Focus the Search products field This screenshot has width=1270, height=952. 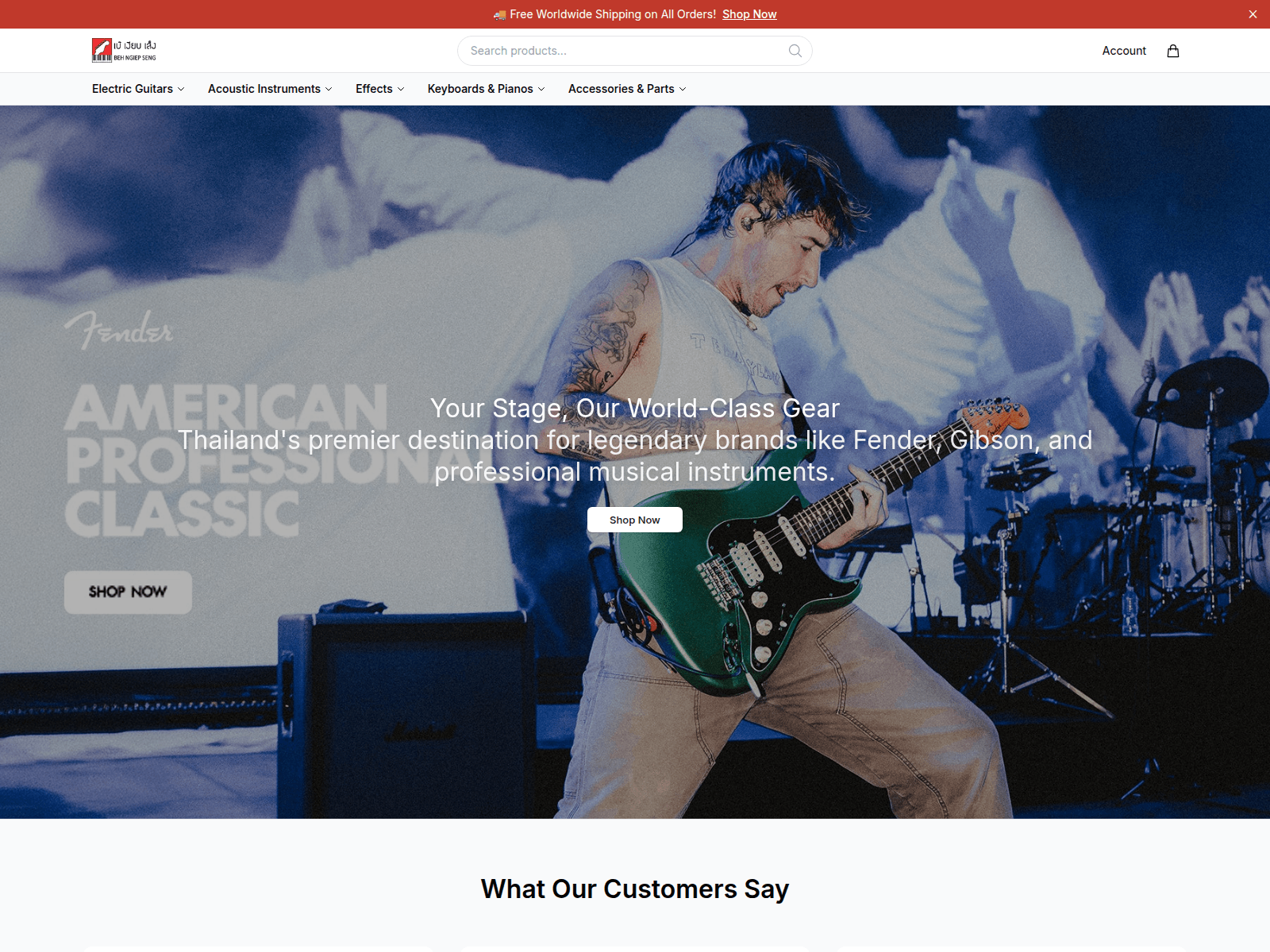[635, 51]
